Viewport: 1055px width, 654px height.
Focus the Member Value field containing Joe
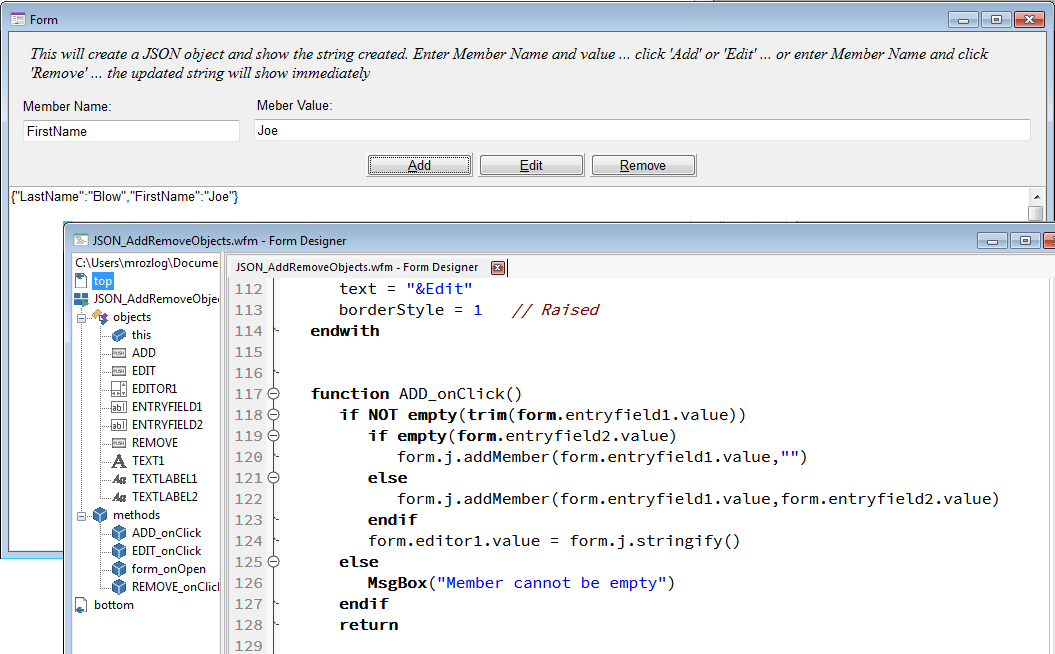[x=642, y=131]
